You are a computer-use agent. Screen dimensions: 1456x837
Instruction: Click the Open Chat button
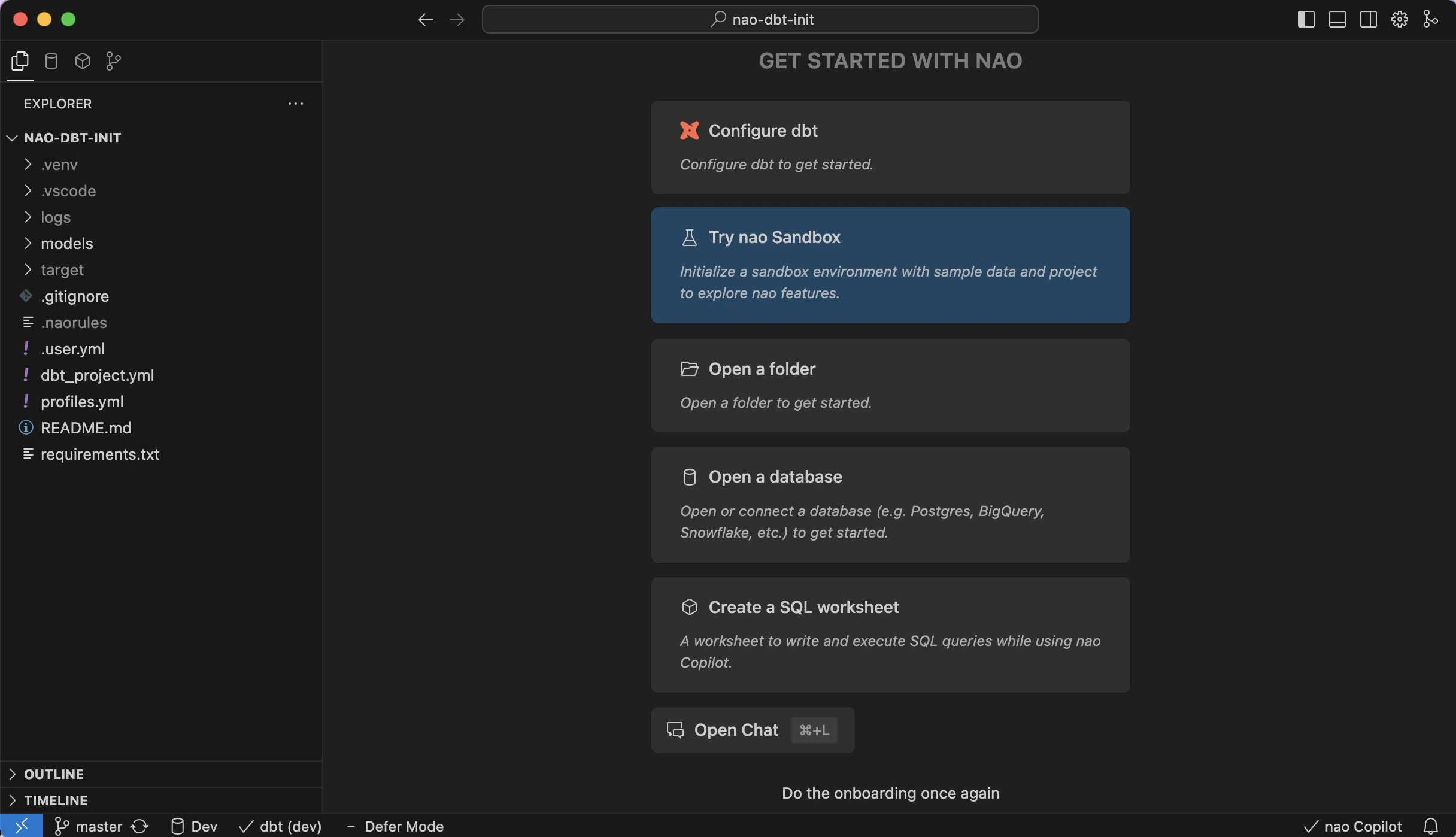pos(753,730)
